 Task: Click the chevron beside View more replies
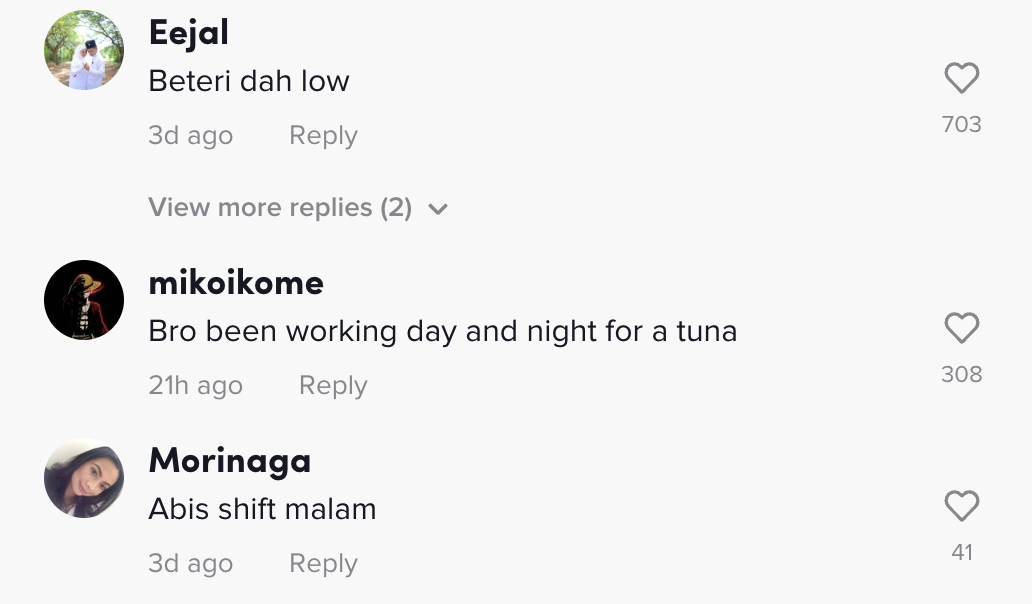coord(438,209)
